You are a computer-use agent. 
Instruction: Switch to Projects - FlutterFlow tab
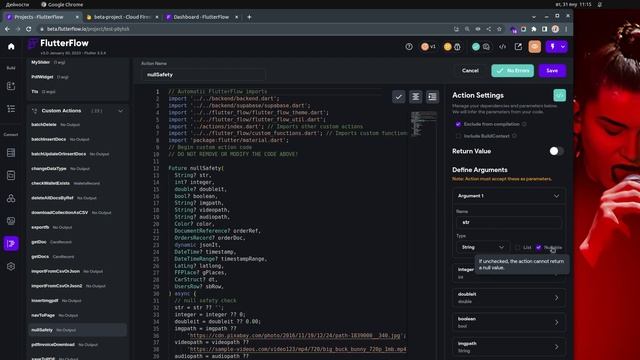point(39,17)
